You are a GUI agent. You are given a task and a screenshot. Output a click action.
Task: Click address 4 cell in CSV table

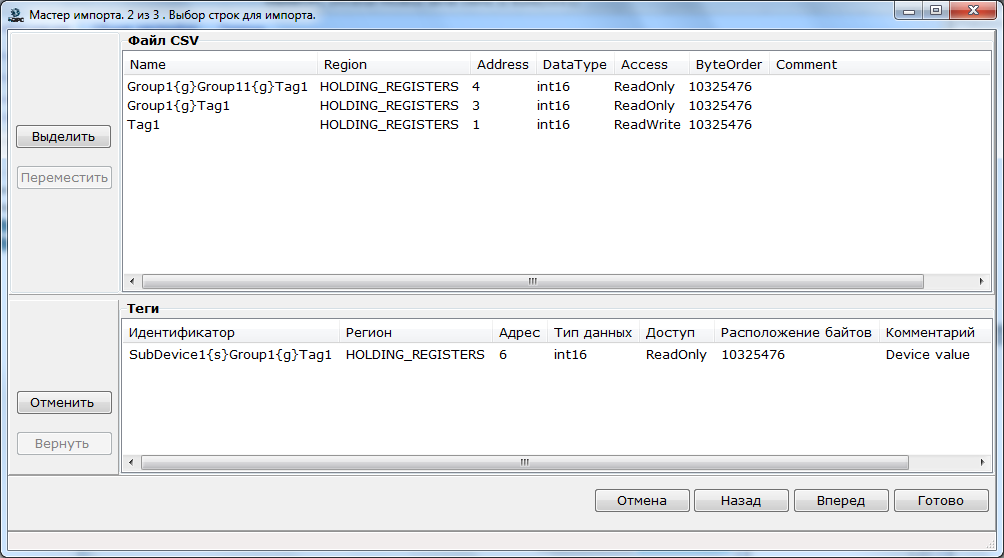point(476,86)
